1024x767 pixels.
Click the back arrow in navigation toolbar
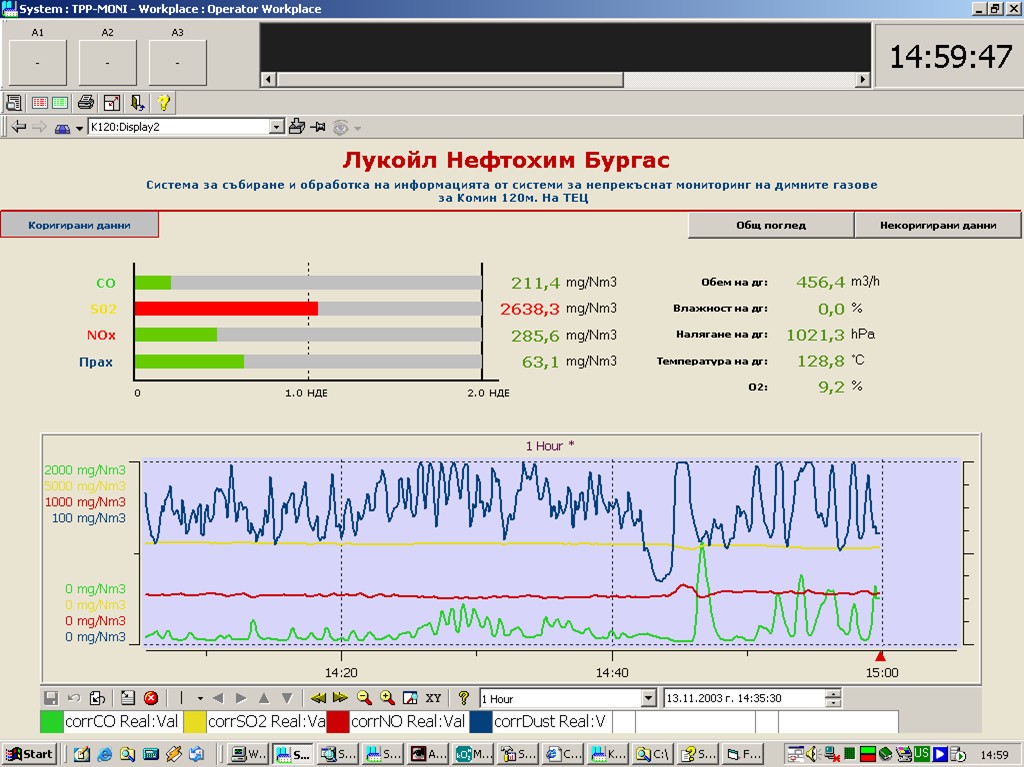19,127
